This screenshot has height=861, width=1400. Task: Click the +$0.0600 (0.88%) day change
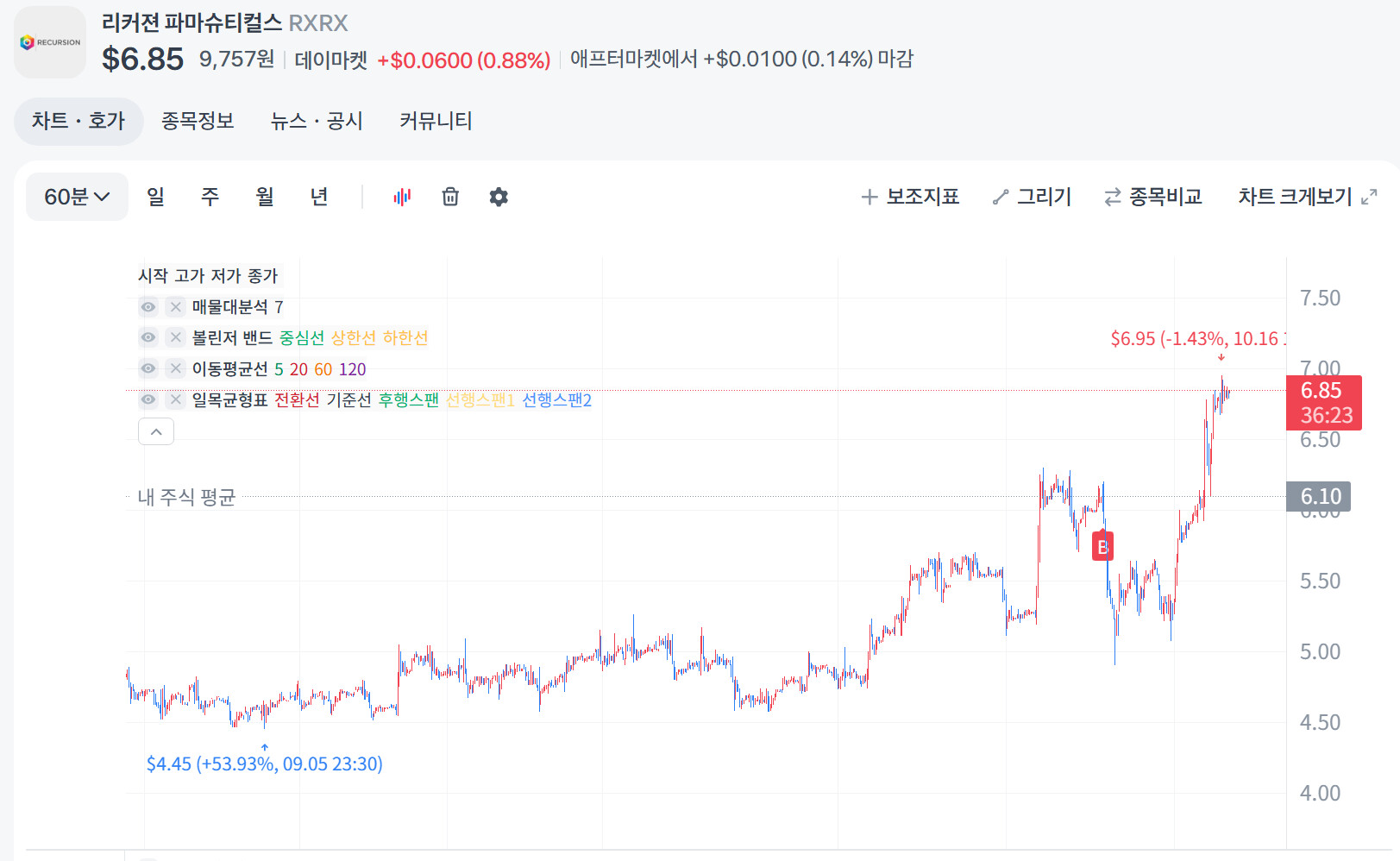click(464, 60)
